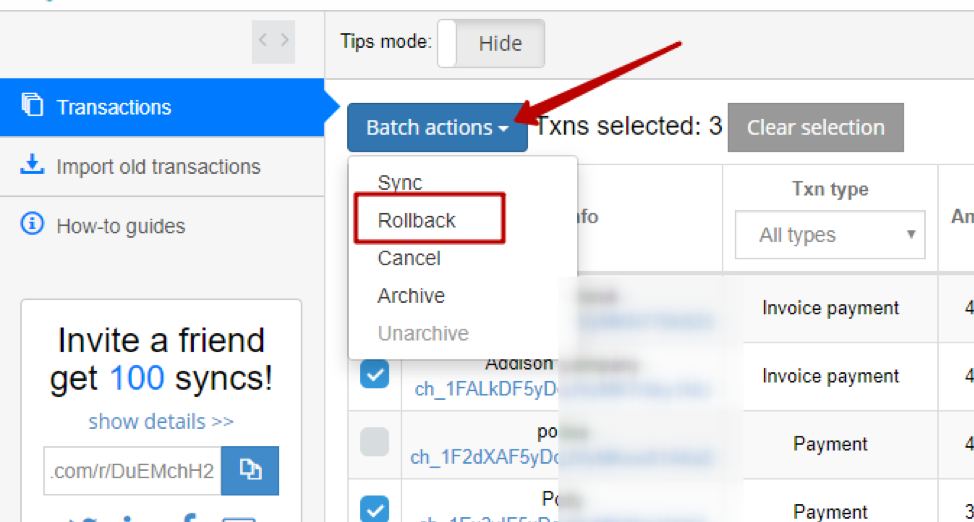This screenshot has height=522, width=974.
Task: Uncheck the Addison row checkbox
Action: tap(375, 373)
